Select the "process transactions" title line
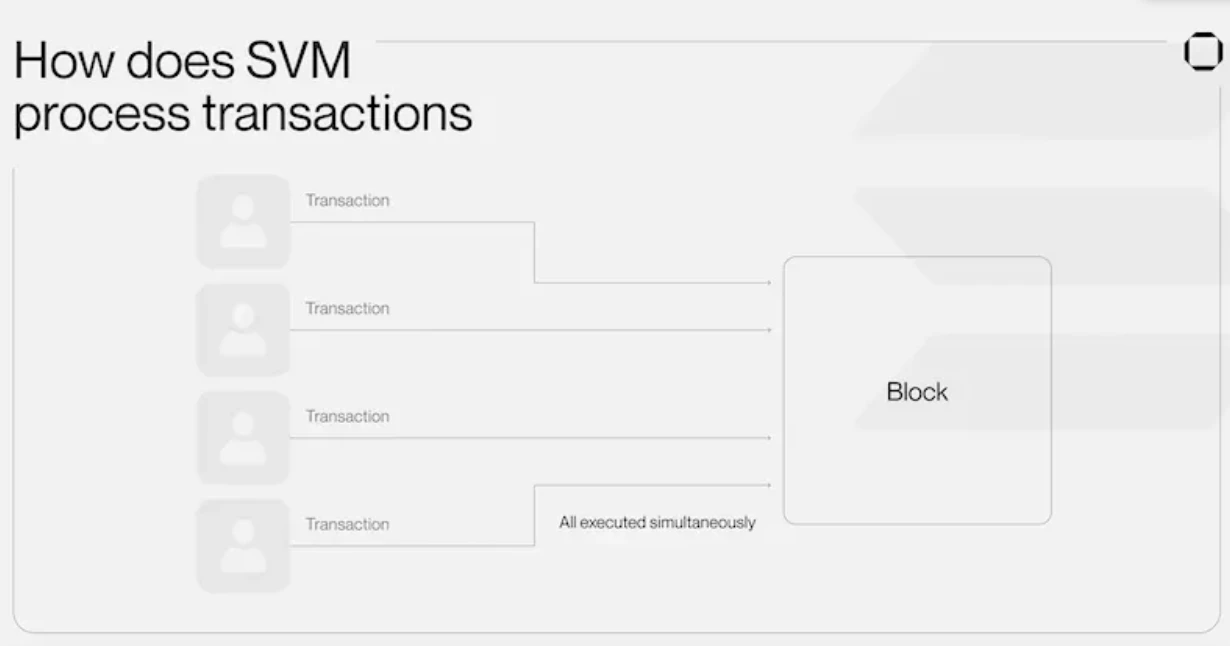The image size is (1230, 646). (x=242, y=113)
